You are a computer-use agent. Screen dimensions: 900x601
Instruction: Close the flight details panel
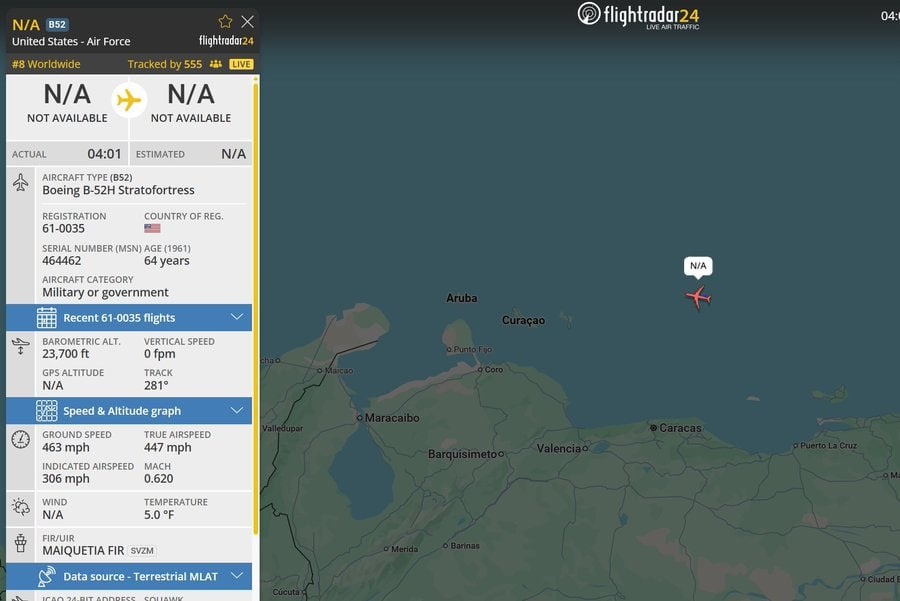click(x=247, y=22)
